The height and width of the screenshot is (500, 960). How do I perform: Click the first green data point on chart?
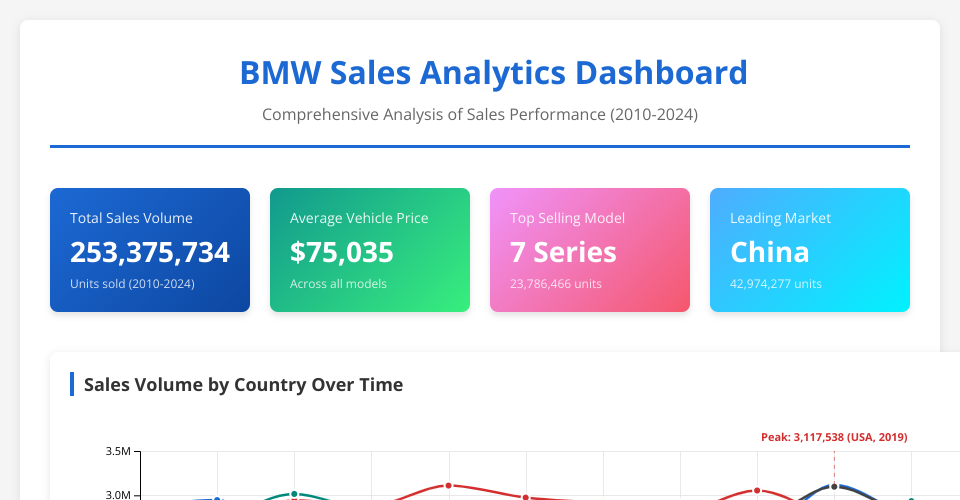click(x=294, y=494)
